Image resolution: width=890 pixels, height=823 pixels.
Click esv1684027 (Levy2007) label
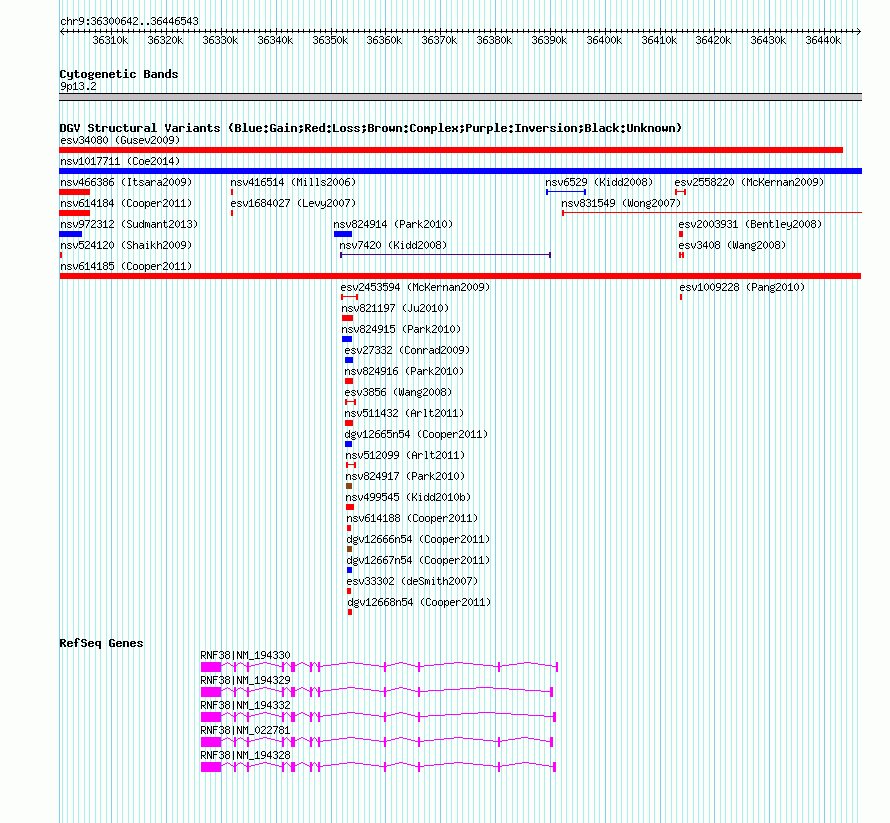point(293,203)
